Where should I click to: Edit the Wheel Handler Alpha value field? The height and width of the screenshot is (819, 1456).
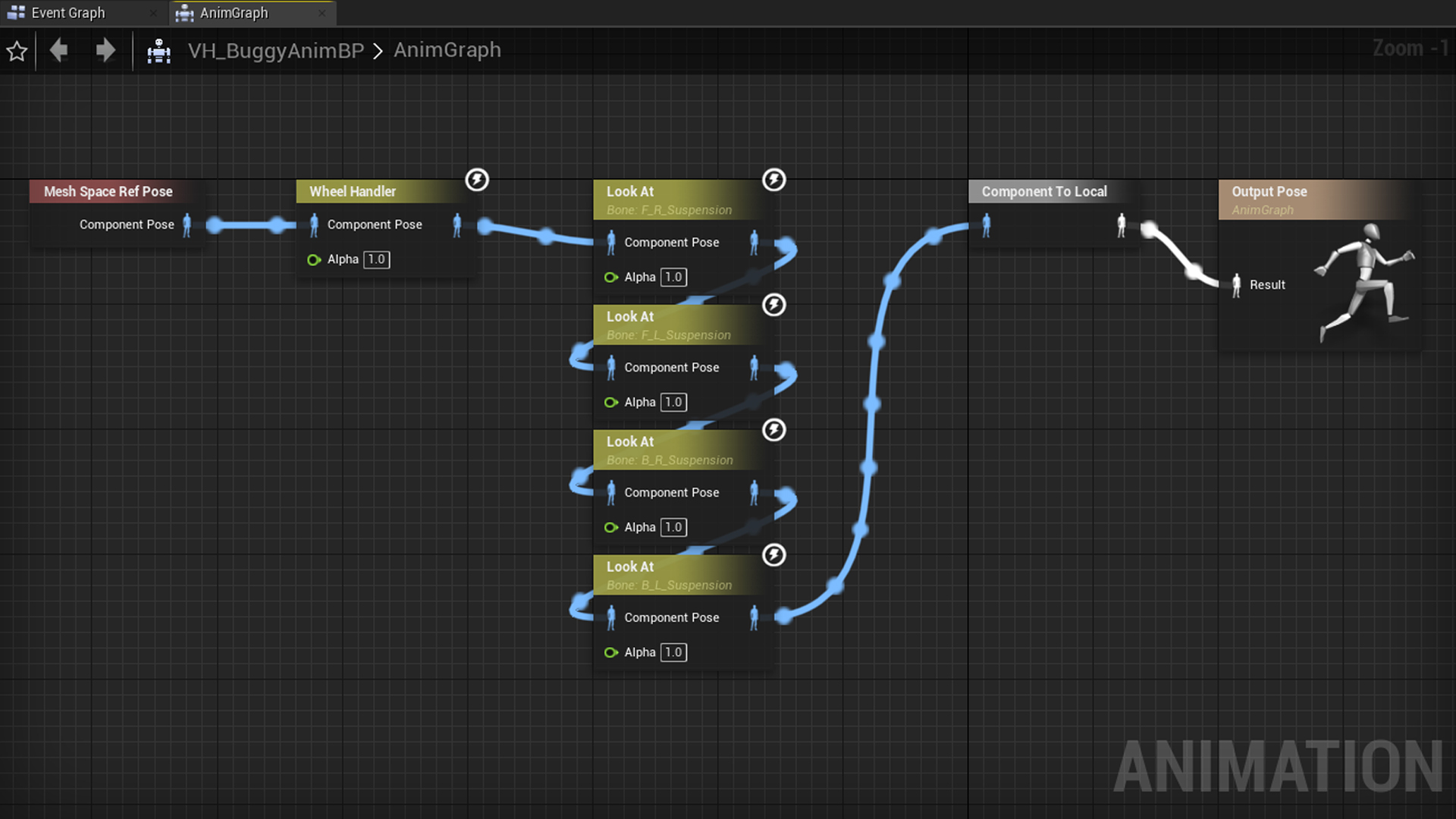pos(377,259)
